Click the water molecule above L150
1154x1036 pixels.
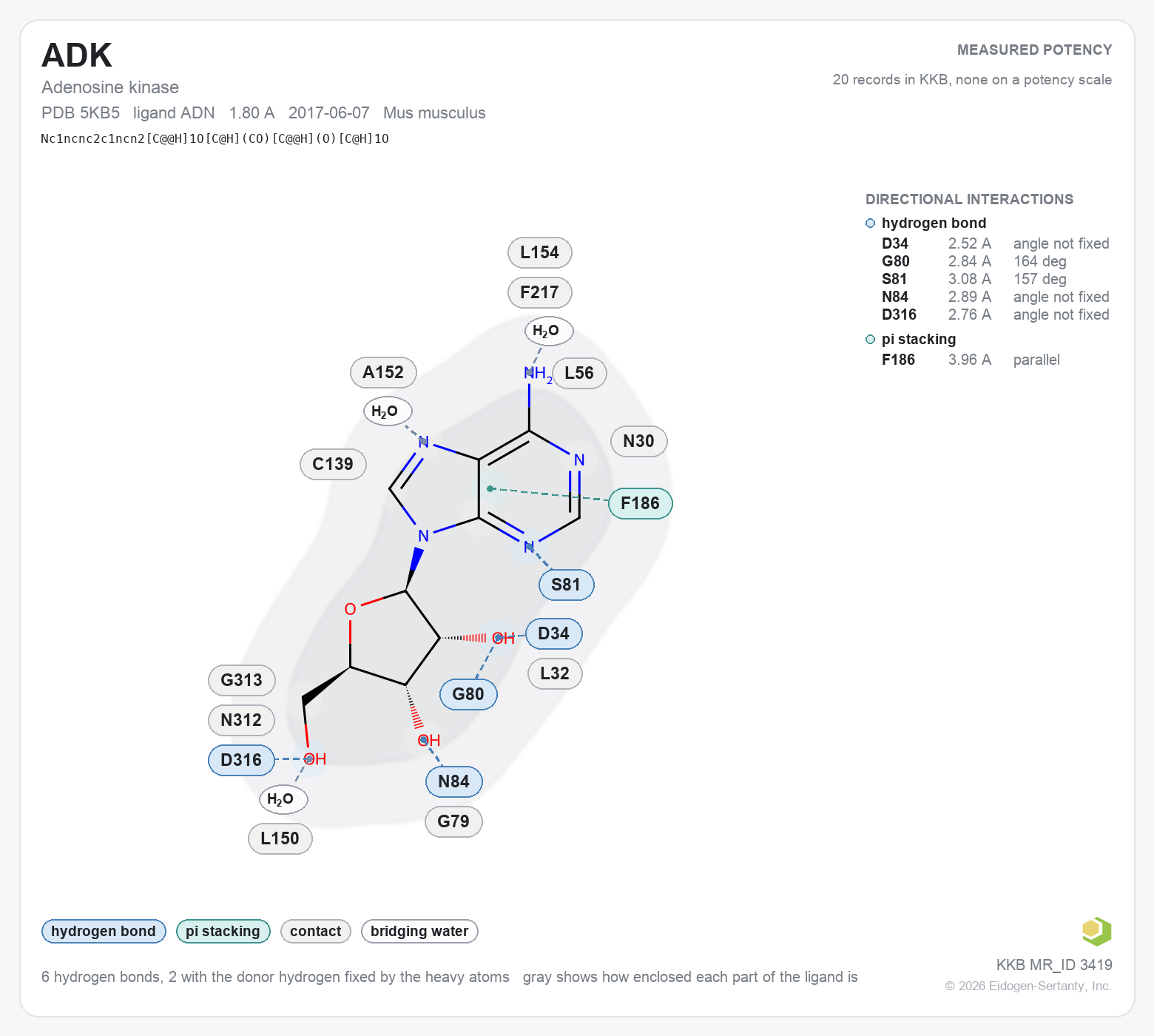pyautogui.click(x=283, y=799)
